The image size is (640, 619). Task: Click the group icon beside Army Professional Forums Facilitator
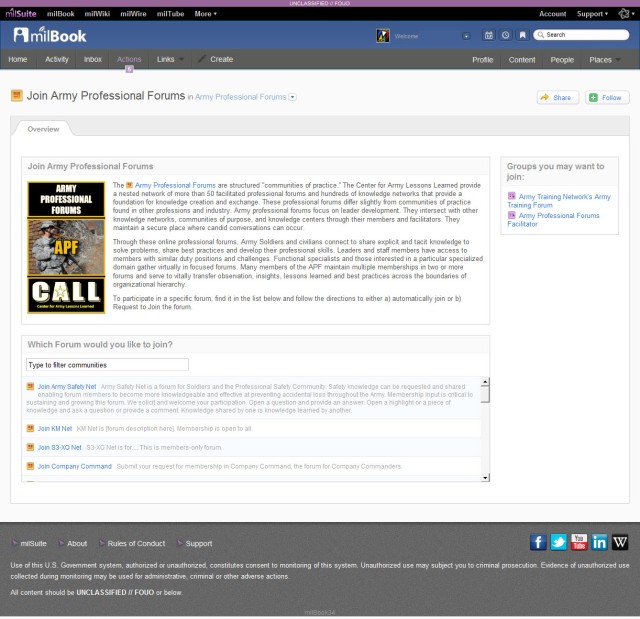pos(511,215)
